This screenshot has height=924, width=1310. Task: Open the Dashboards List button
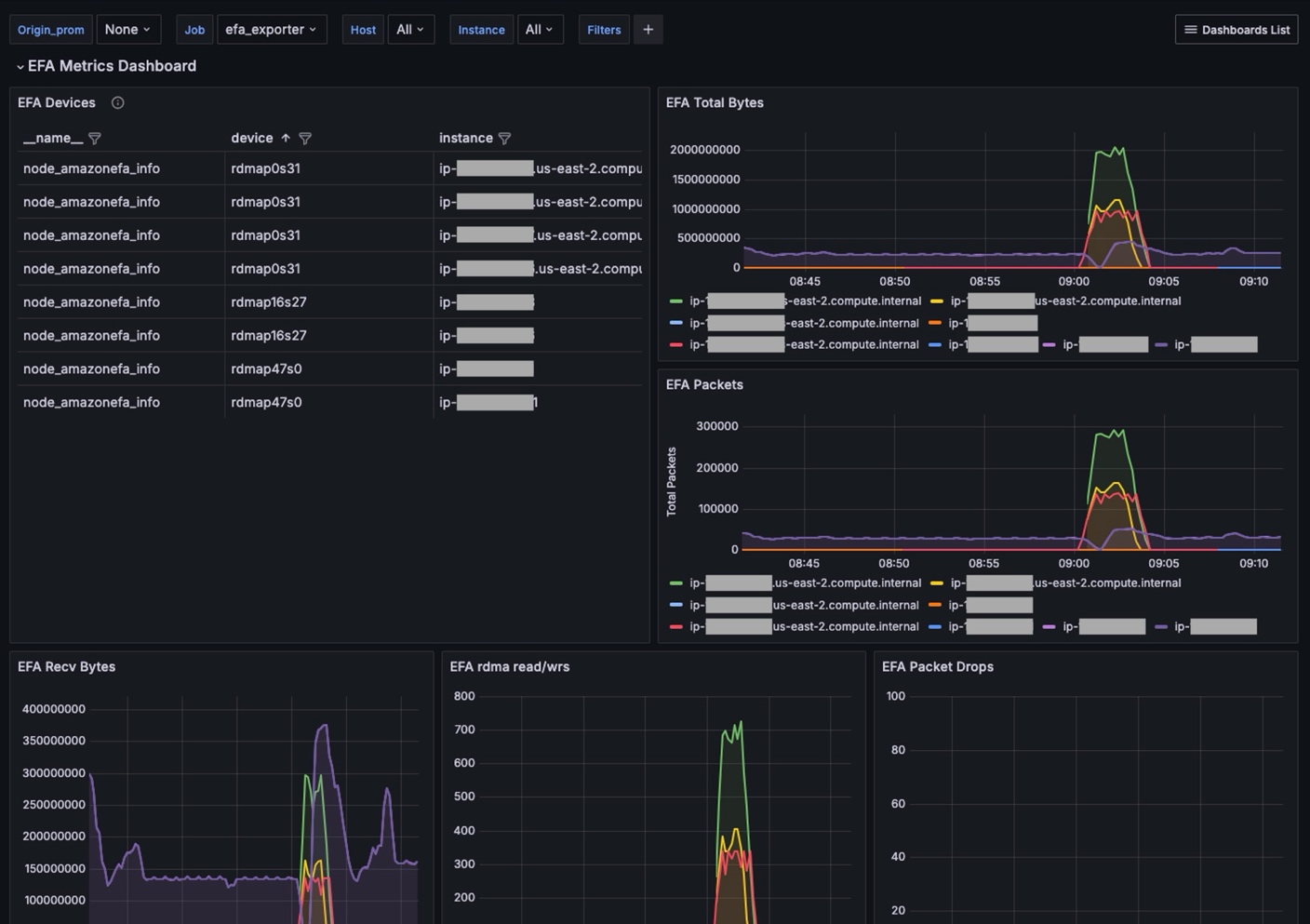[x=1236, y=30]
